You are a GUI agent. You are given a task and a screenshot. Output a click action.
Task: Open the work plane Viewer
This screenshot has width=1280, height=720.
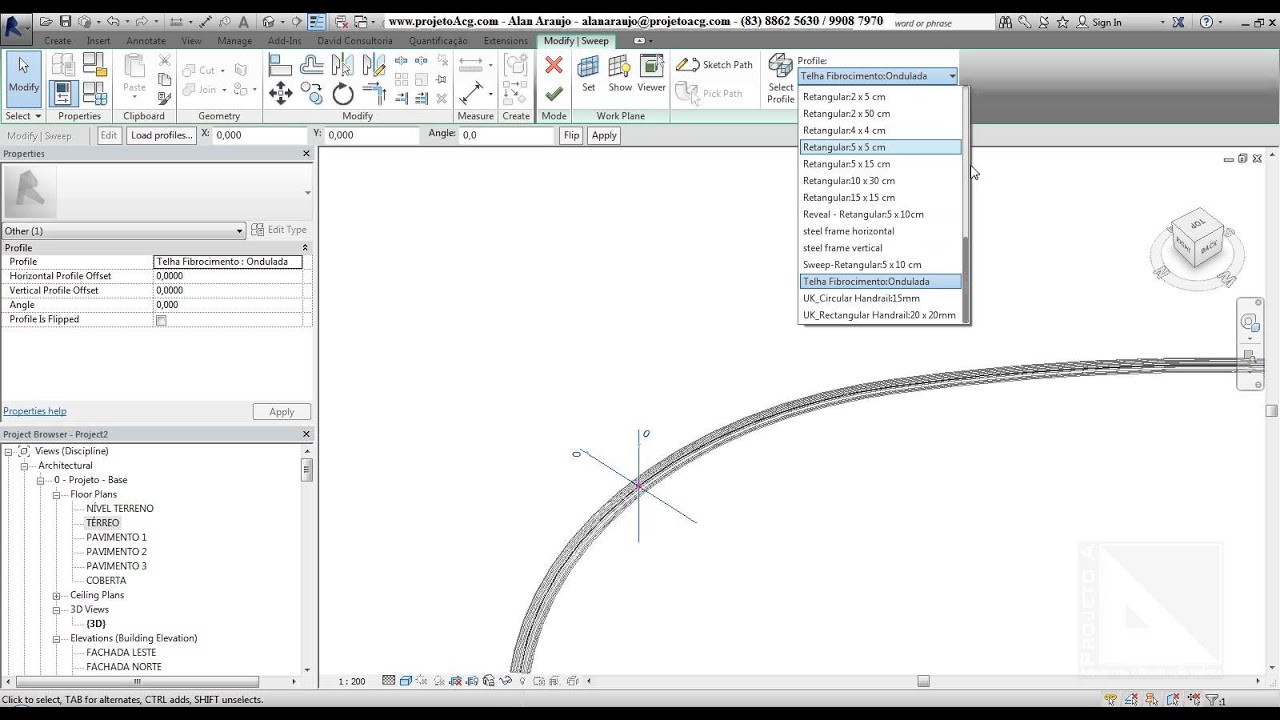click(652, 74)
